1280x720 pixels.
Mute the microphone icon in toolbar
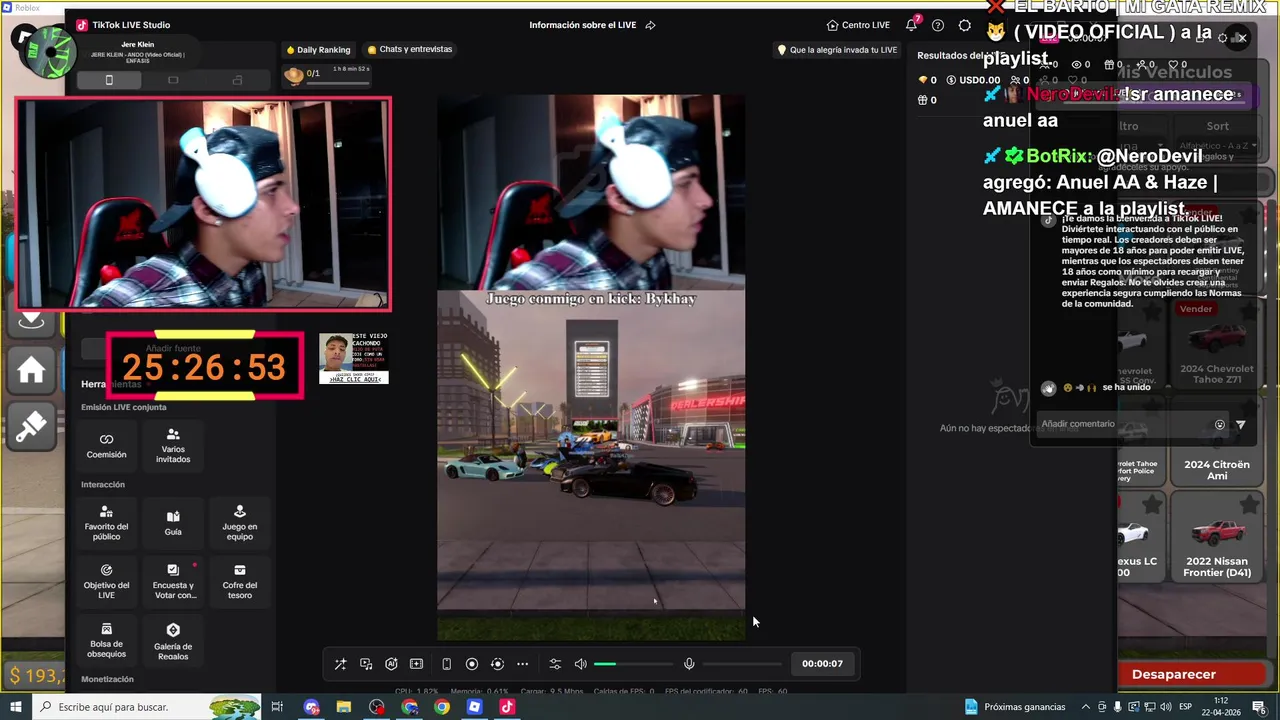pyautogui.click(x=689, y=664)
